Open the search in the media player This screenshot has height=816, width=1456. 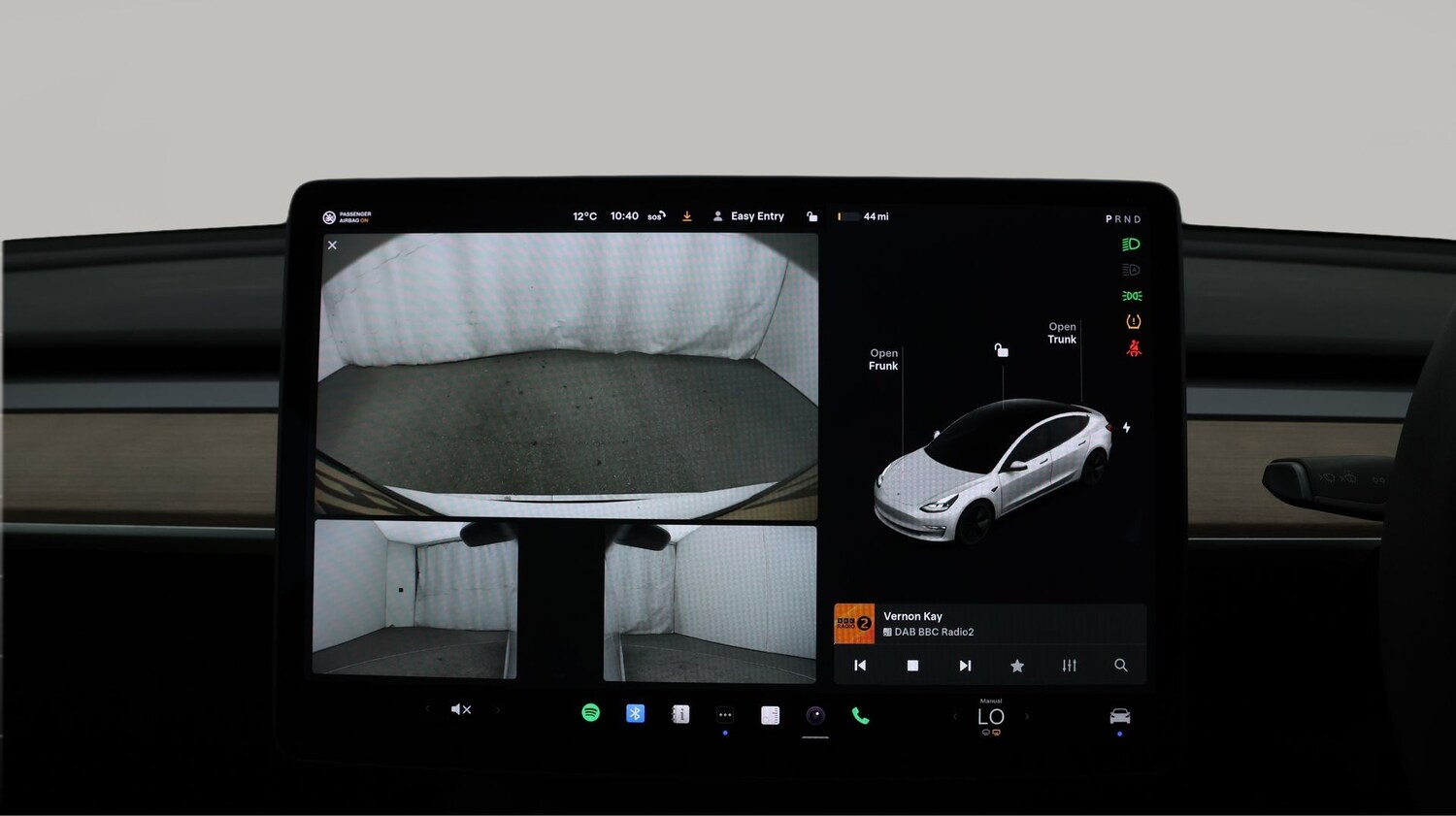[x=1121, y=666]
